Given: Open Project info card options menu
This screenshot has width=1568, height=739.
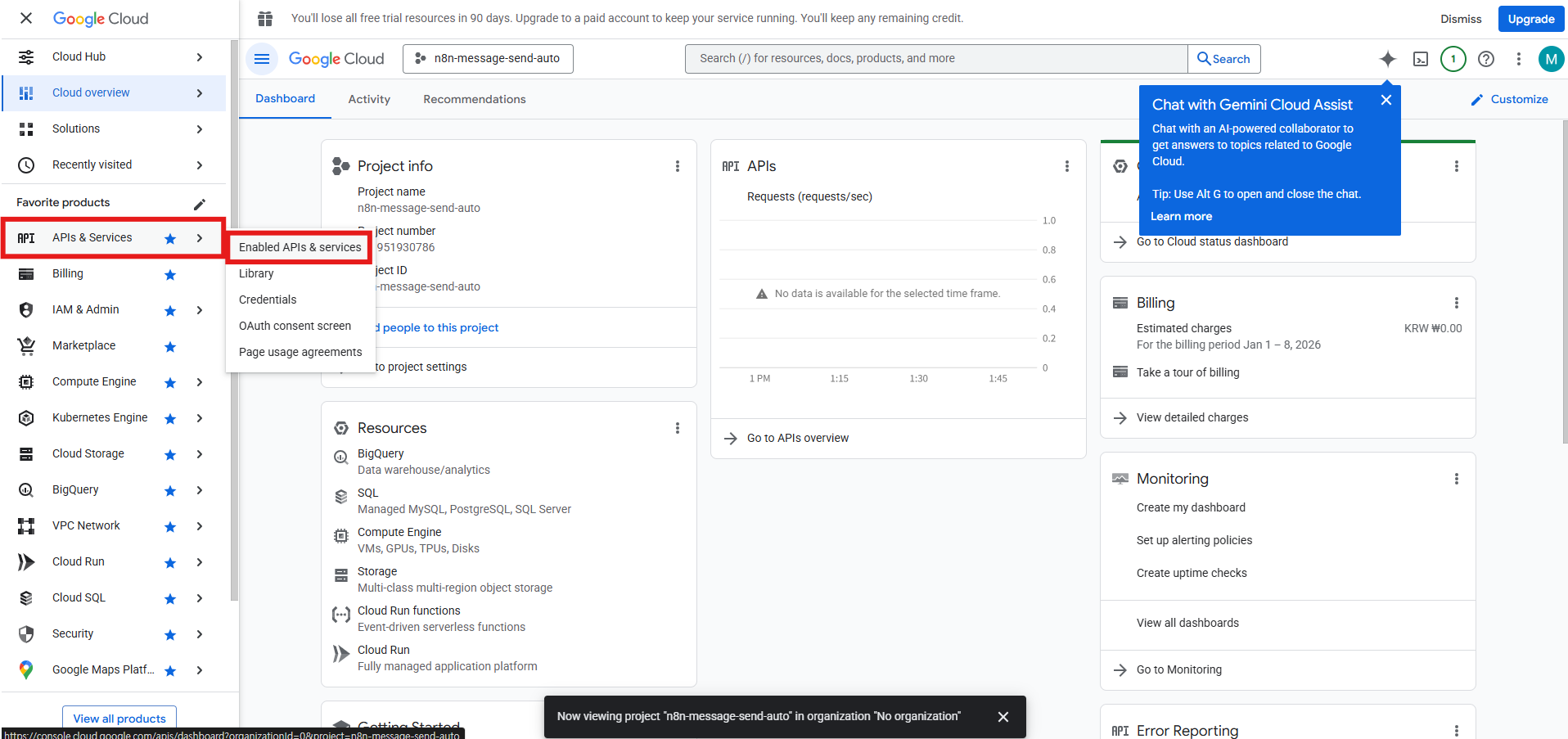Looking at the screenshot, I should coord(677,166).
